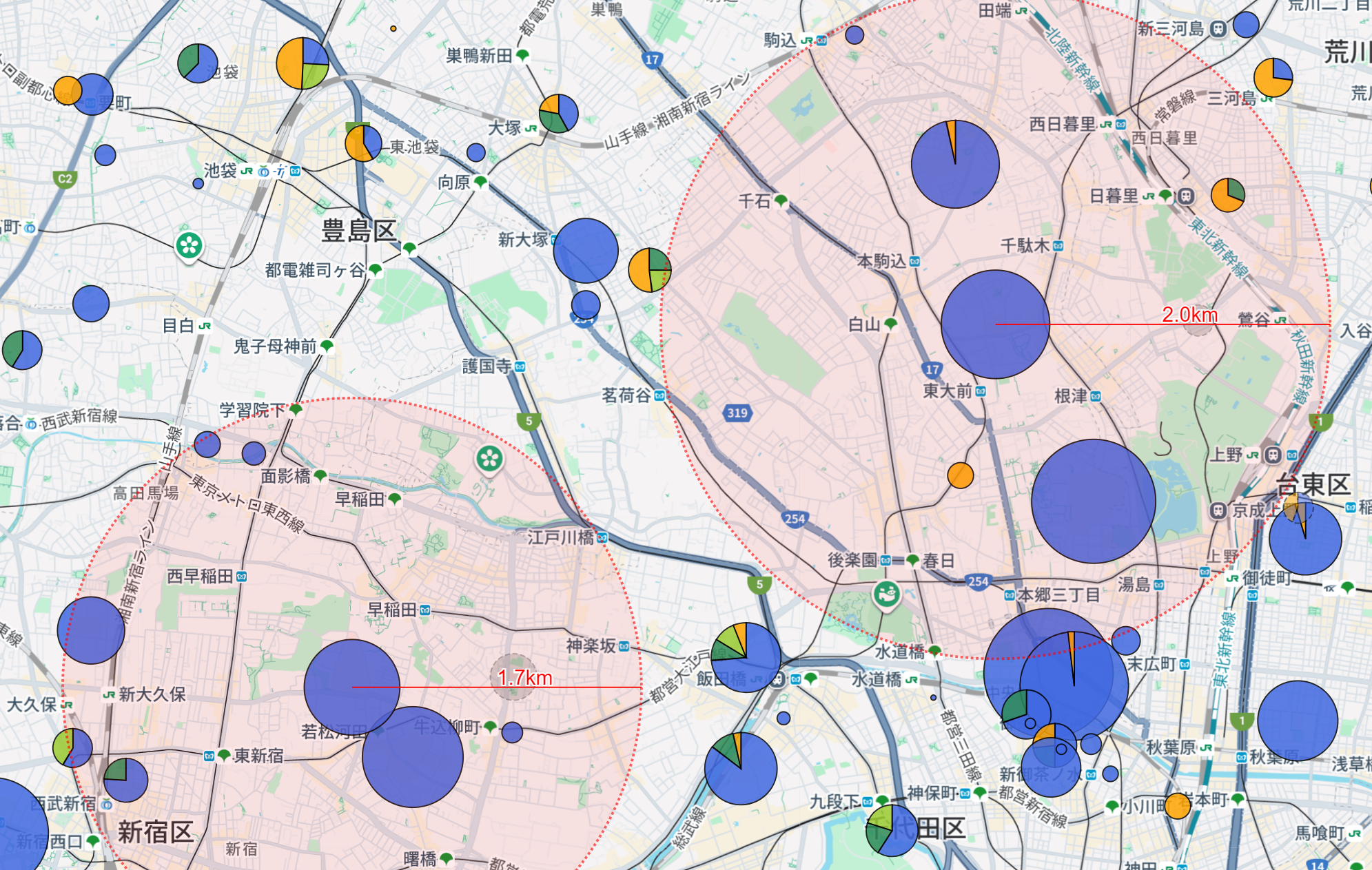Click the route 319 road shield
Screen dimensions: 1372x870
(x=737, y=413)
